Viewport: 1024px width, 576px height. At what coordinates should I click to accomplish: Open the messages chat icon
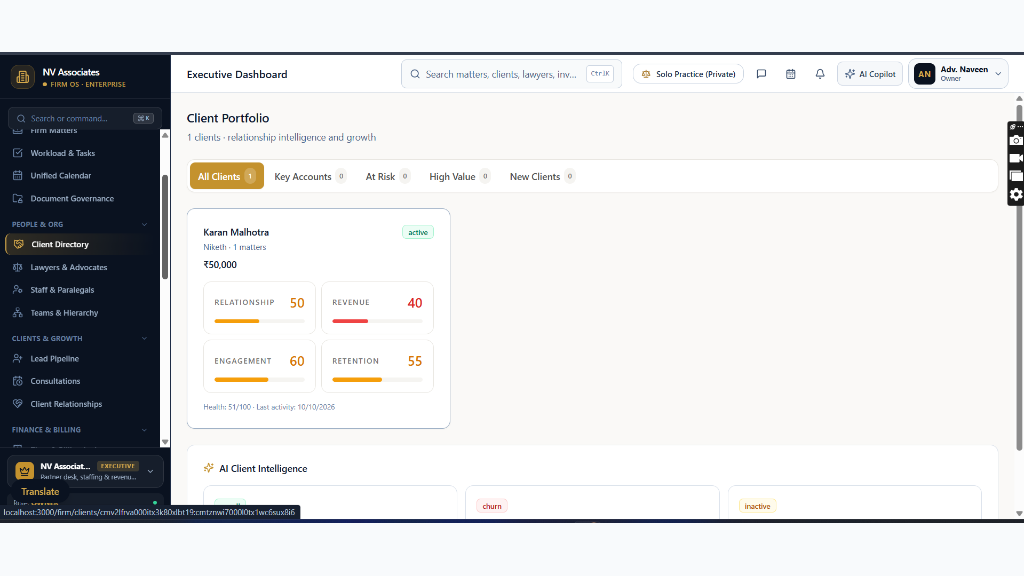coord(761,74)
